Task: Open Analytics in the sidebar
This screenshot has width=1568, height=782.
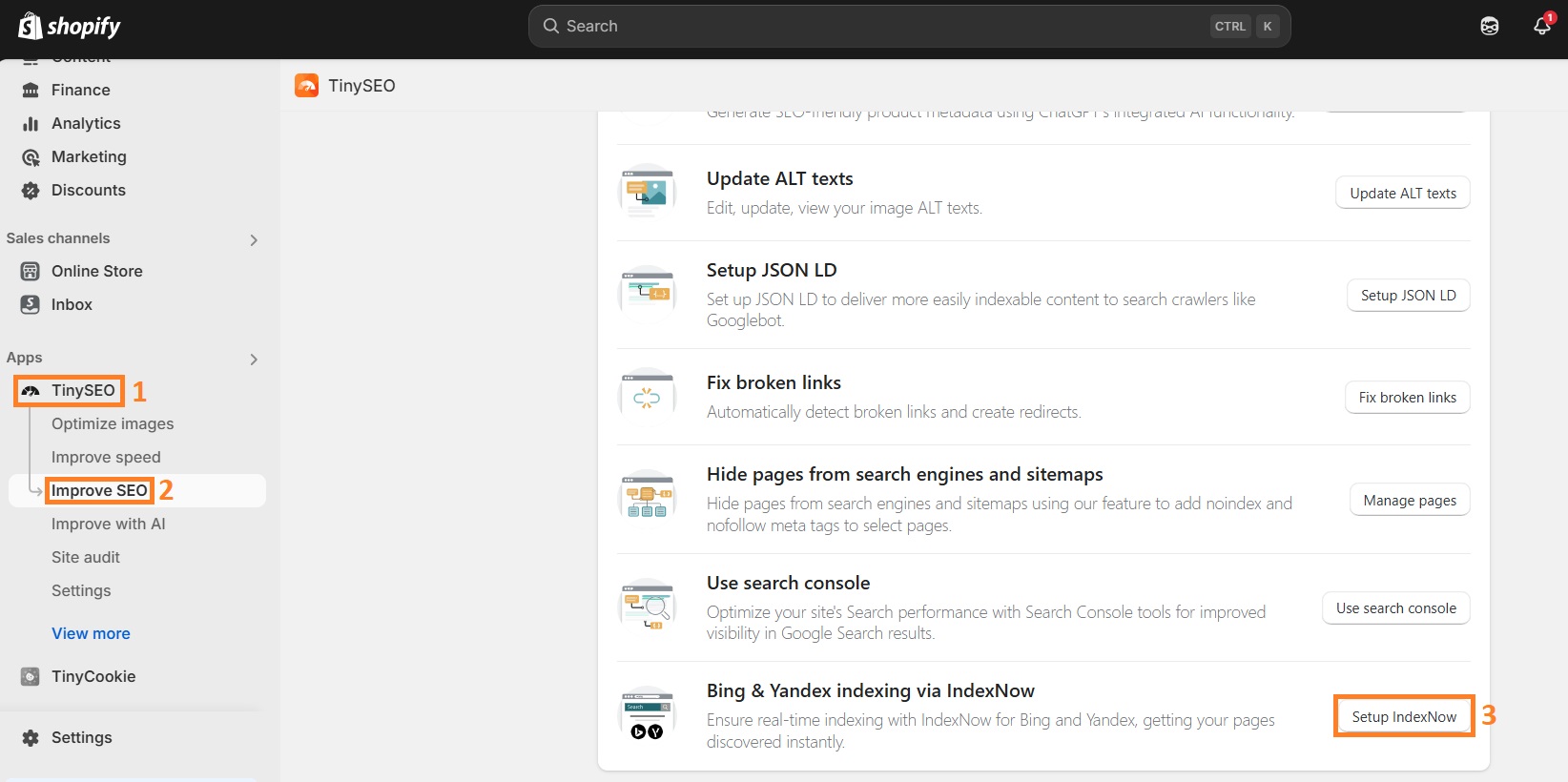Action: (86, 123)
